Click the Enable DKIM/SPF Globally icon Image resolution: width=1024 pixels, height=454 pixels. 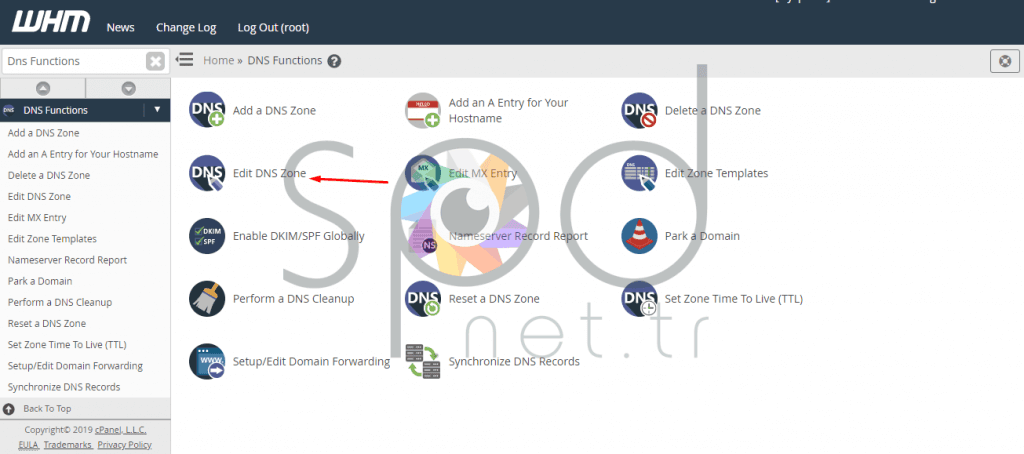click(207, 236)
